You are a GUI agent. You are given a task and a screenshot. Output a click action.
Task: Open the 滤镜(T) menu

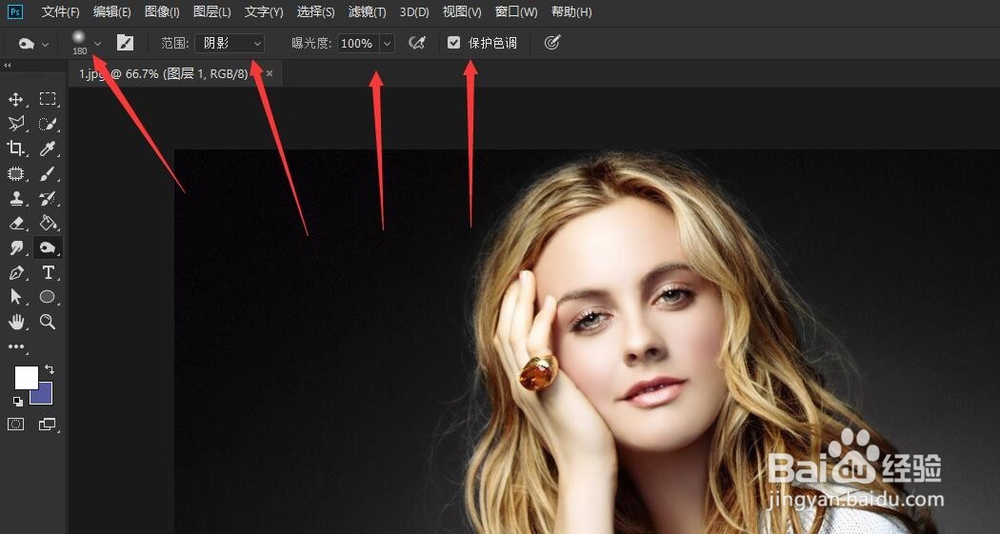click(367, 12)
